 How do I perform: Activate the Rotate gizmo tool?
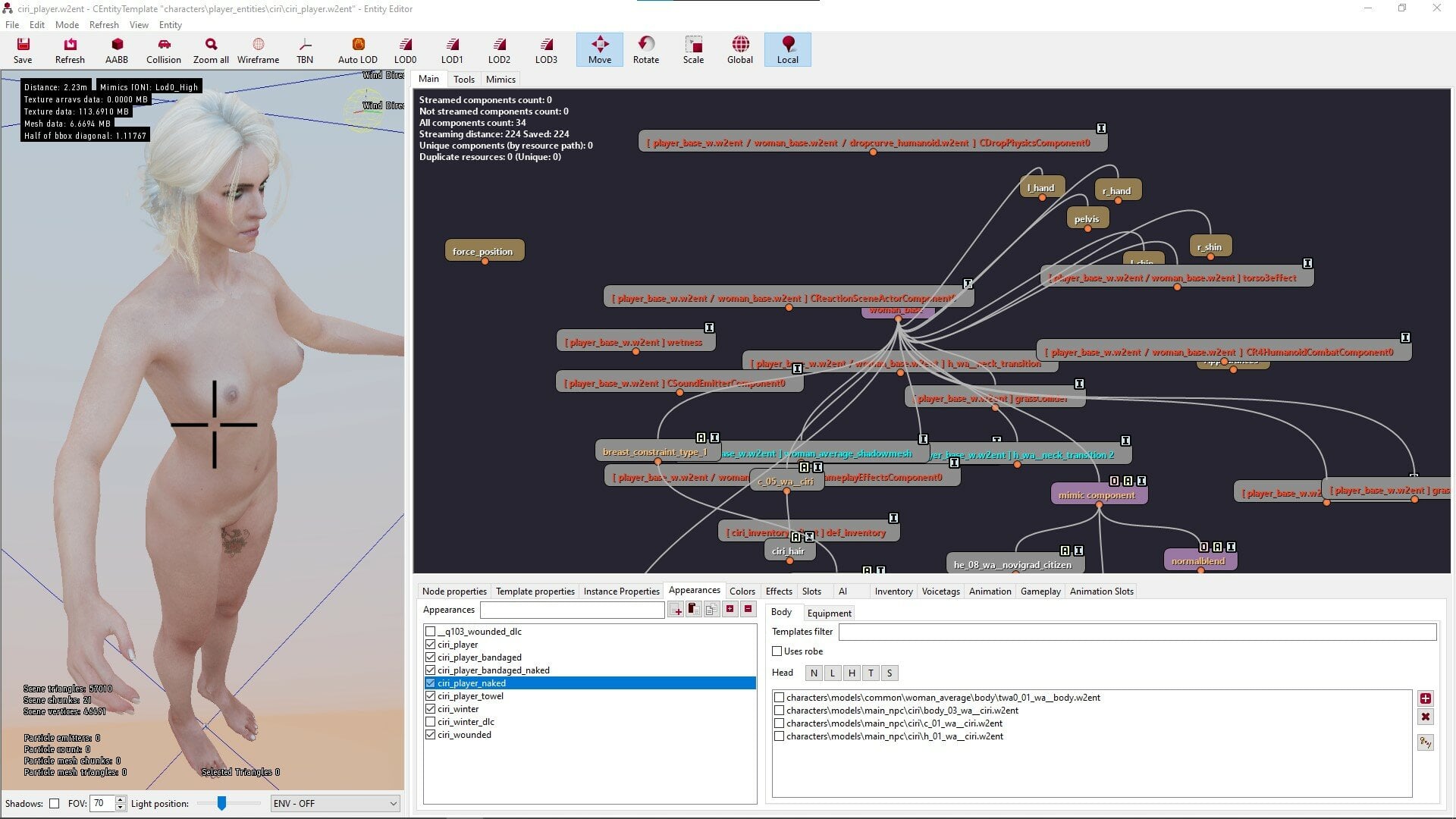pyautogui.click(x=646, y=50)
